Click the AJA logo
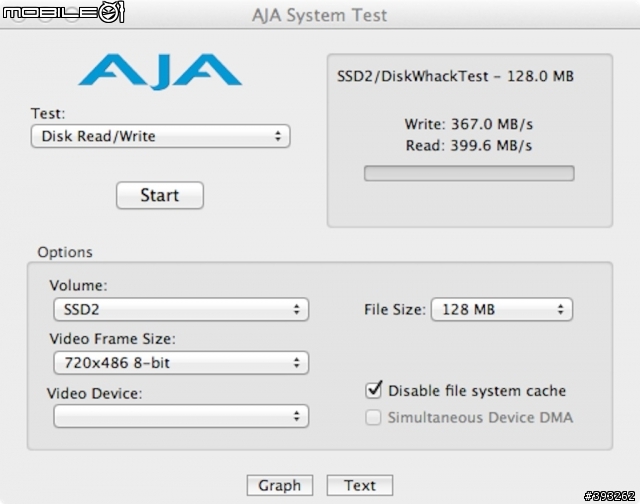The image size is (640, 504). pos(160,72)
